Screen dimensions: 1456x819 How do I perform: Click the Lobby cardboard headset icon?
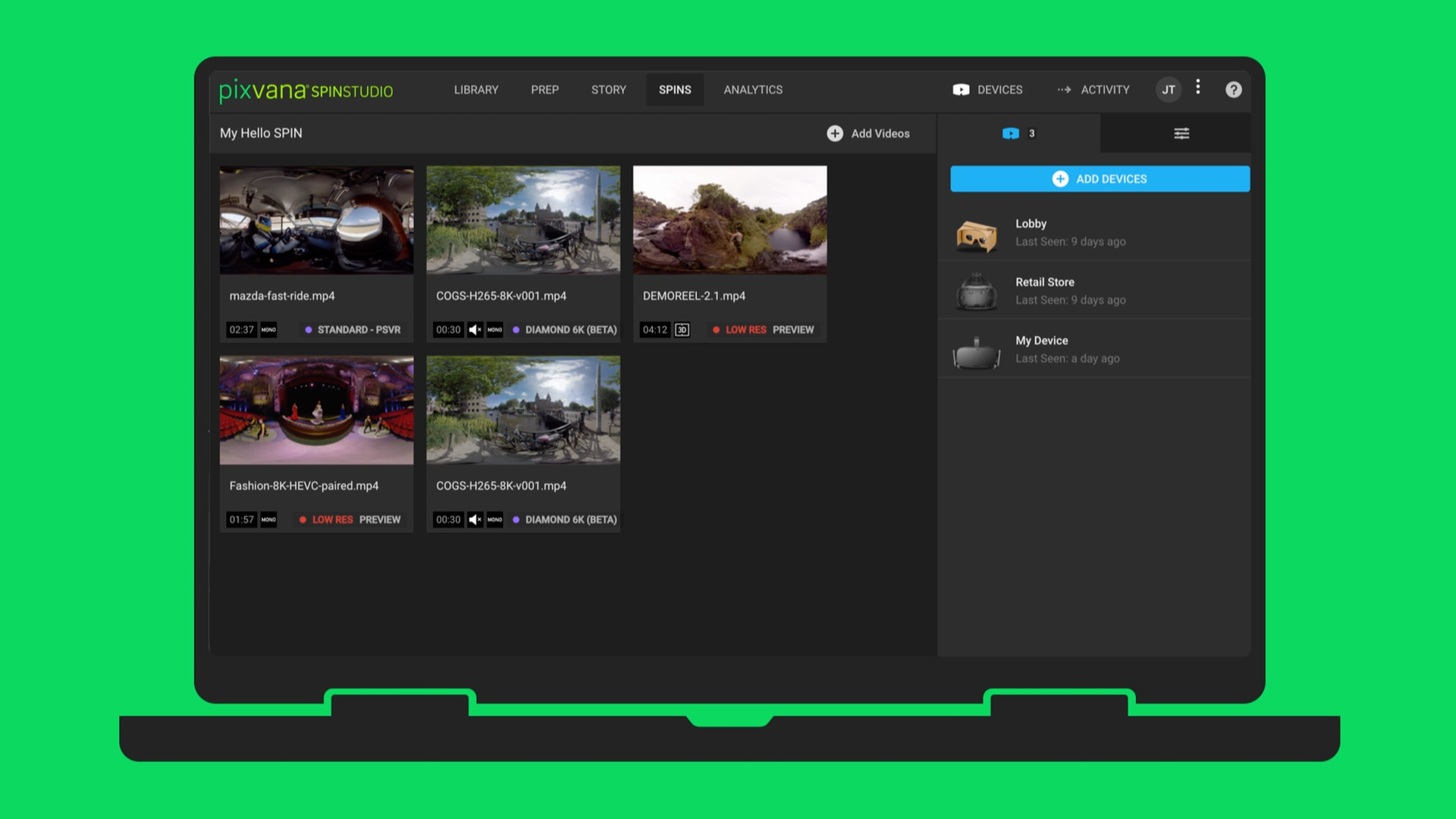976,236
